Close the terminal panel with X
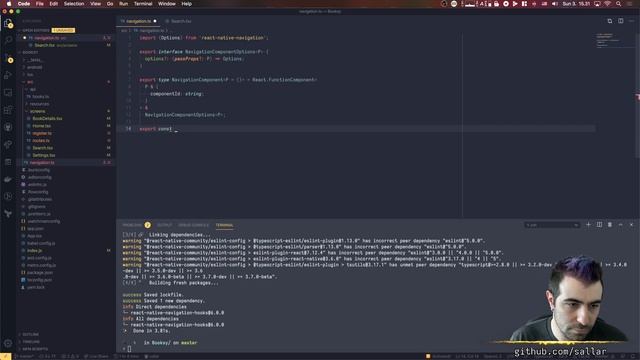The width and height of the screenshot is (640, 360). 631,225
